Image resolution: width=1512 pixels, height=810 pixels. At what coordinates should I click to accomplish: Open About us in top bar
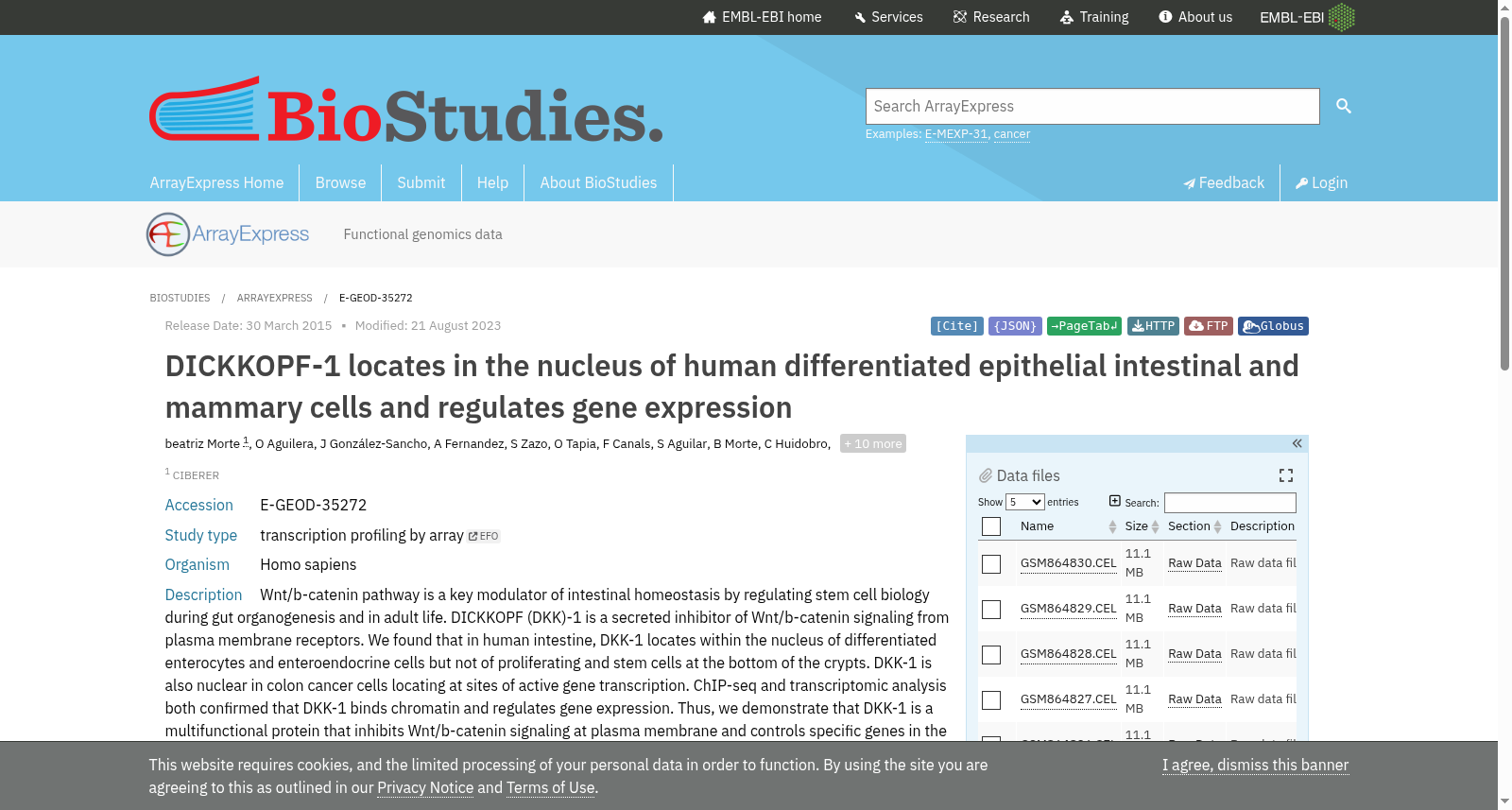[x=1195, y=17]
